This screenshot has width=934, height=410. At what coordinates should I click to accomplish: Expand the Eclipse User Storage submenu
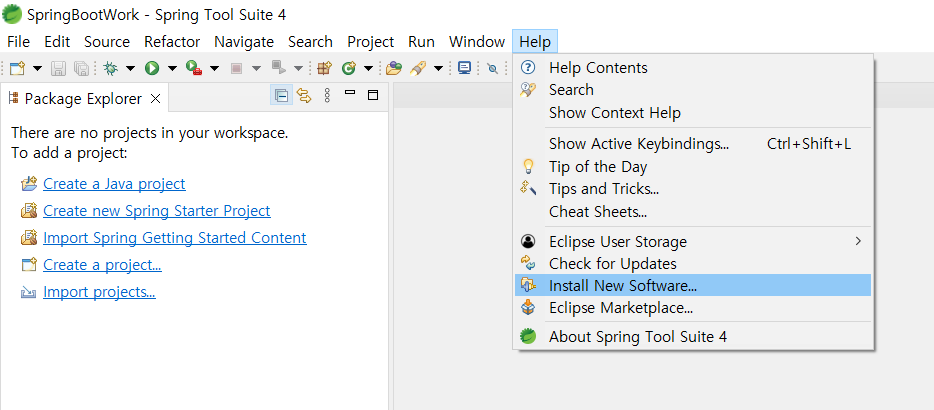pos(693,241)
